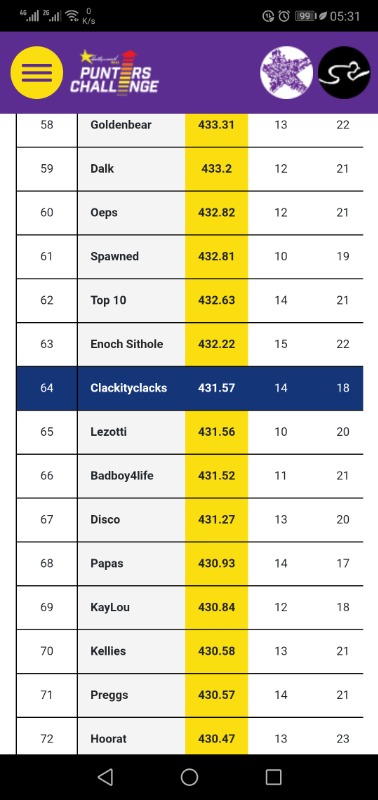This screenshot has width=378, height=800.
Task: Tap the black racetrack circle icon
Action: pos(344,72)
